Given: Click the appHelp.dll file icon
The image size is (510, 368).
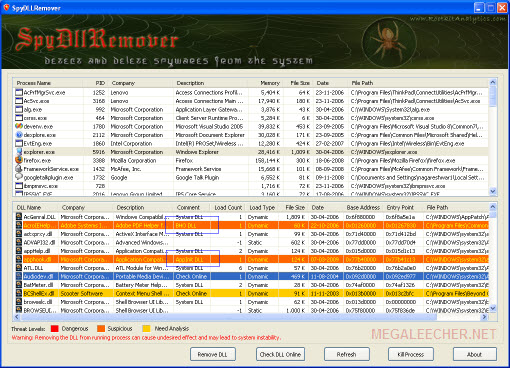Looking at the screenshot, I should click(19, 251).
